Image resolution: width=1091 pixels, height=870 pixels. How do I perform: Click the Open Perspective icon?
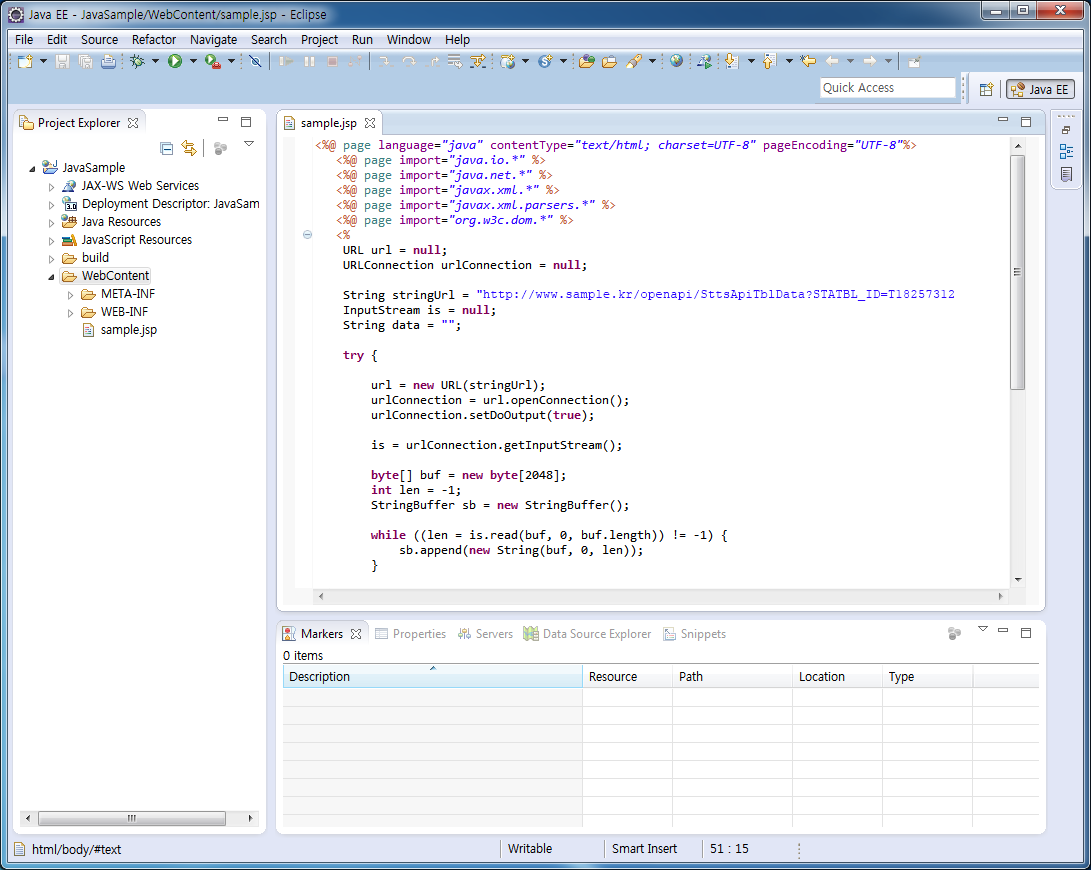986,89
